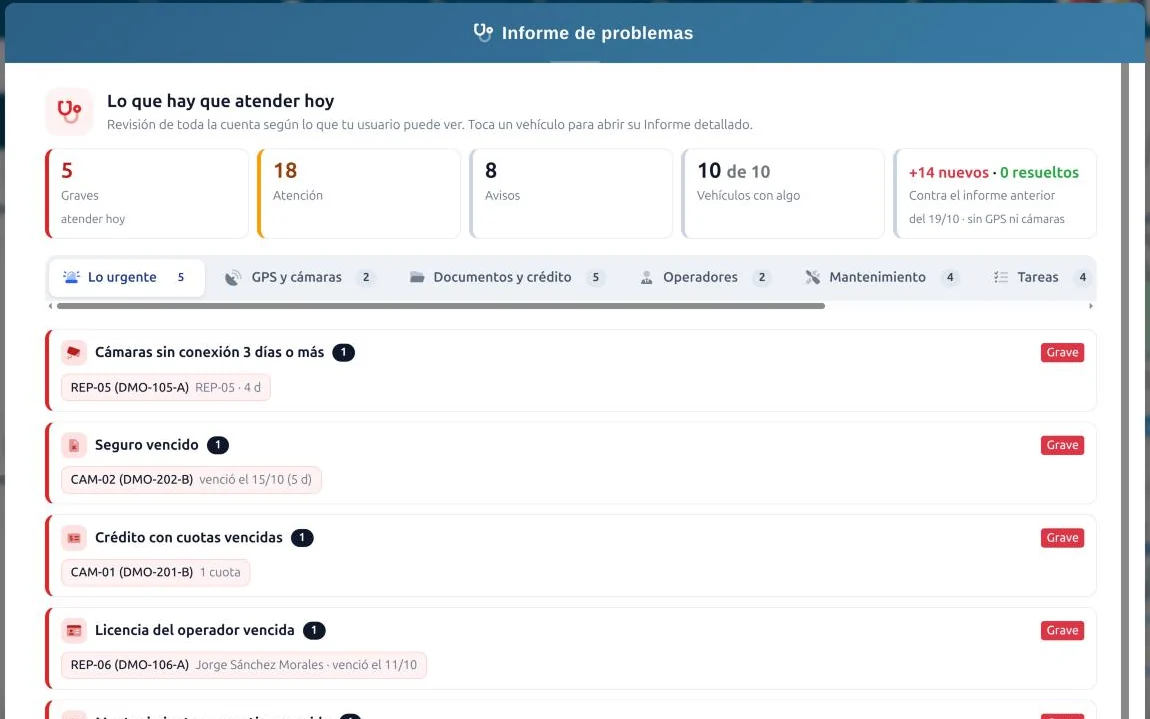Viewport: 1150px width, 719px height.
Task: Click the camera icon for Cámaras sin conexión
Action: (73, 353)
